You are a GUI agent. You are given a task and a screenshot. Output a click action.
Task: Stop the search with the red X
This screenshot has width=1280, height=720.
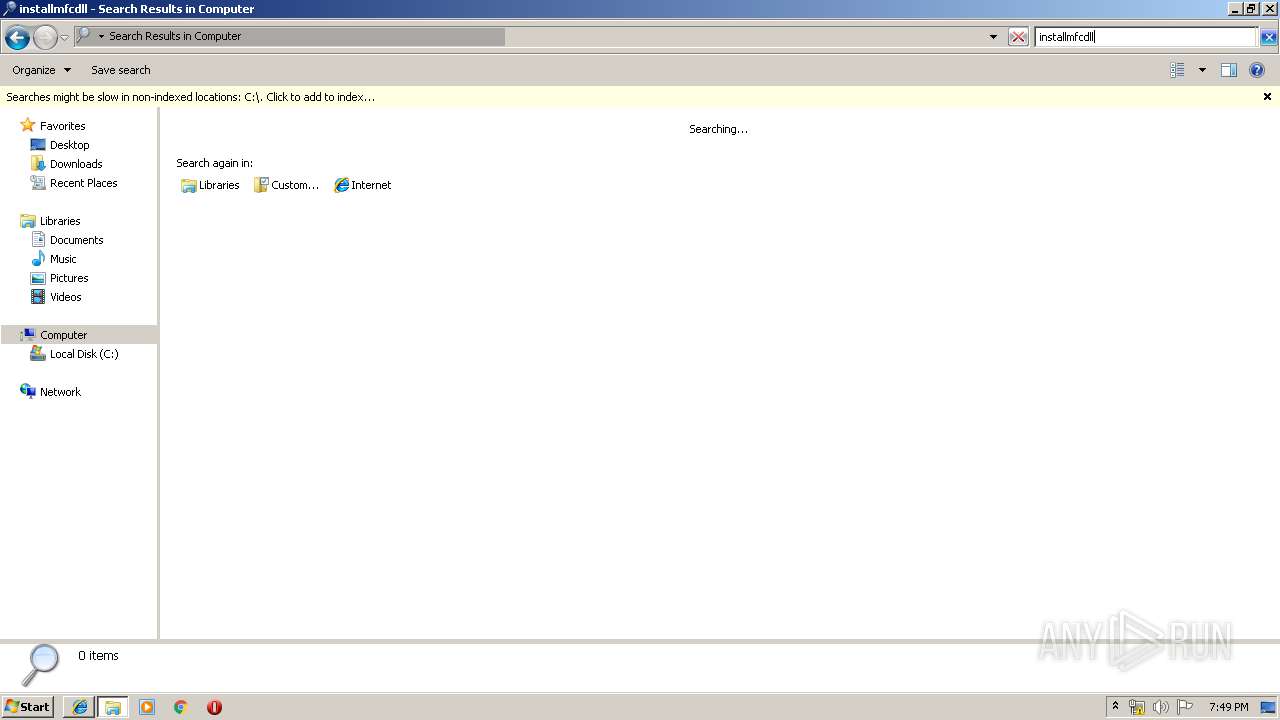[x=1018, y=37]
